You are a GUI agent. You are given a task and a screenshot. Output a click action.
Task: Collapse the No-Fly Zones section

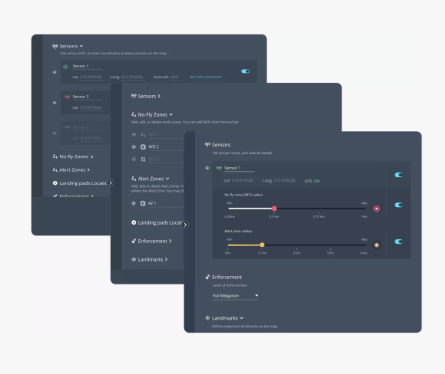(152, 115)
